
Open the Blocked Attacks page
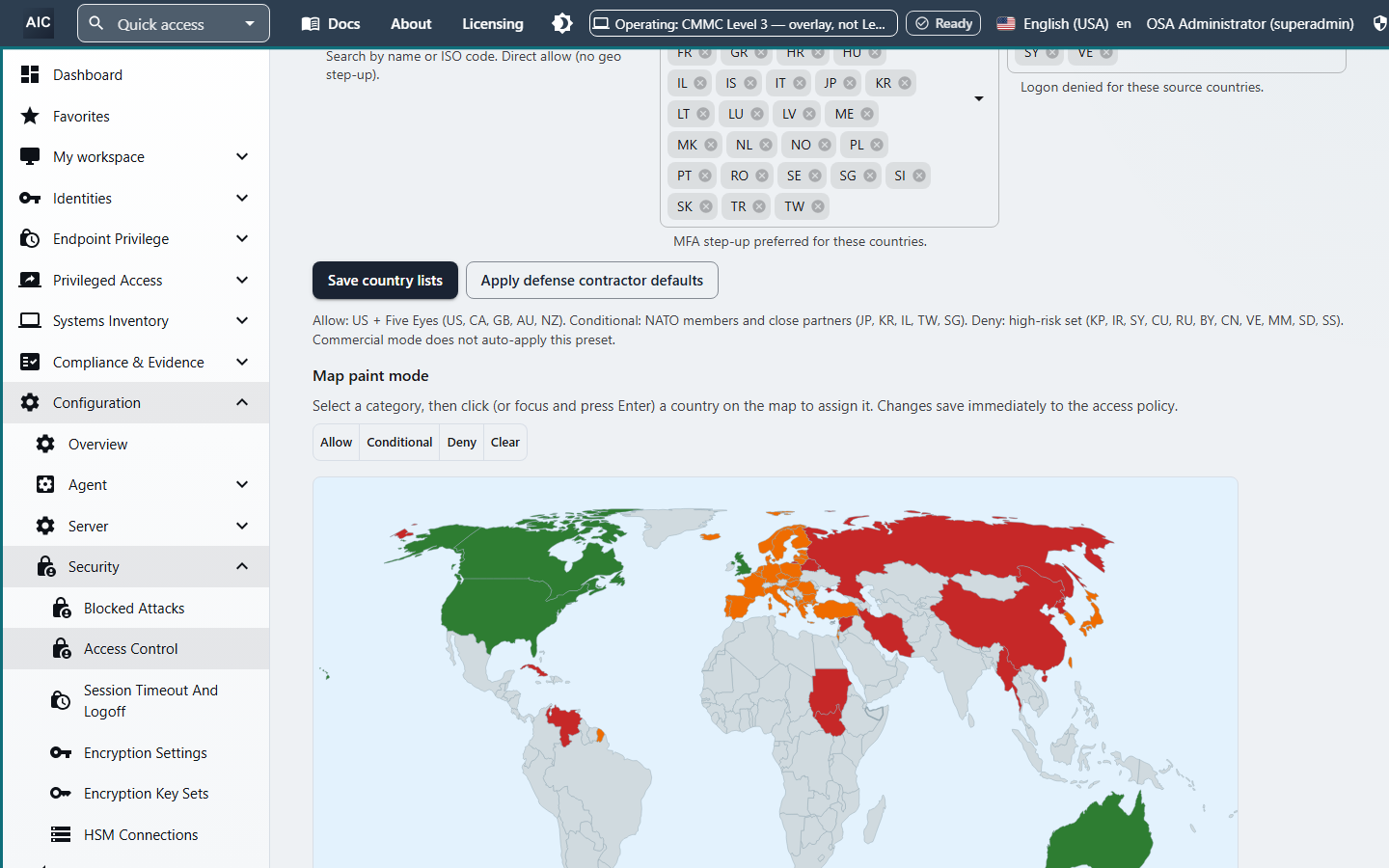(136, 608)
